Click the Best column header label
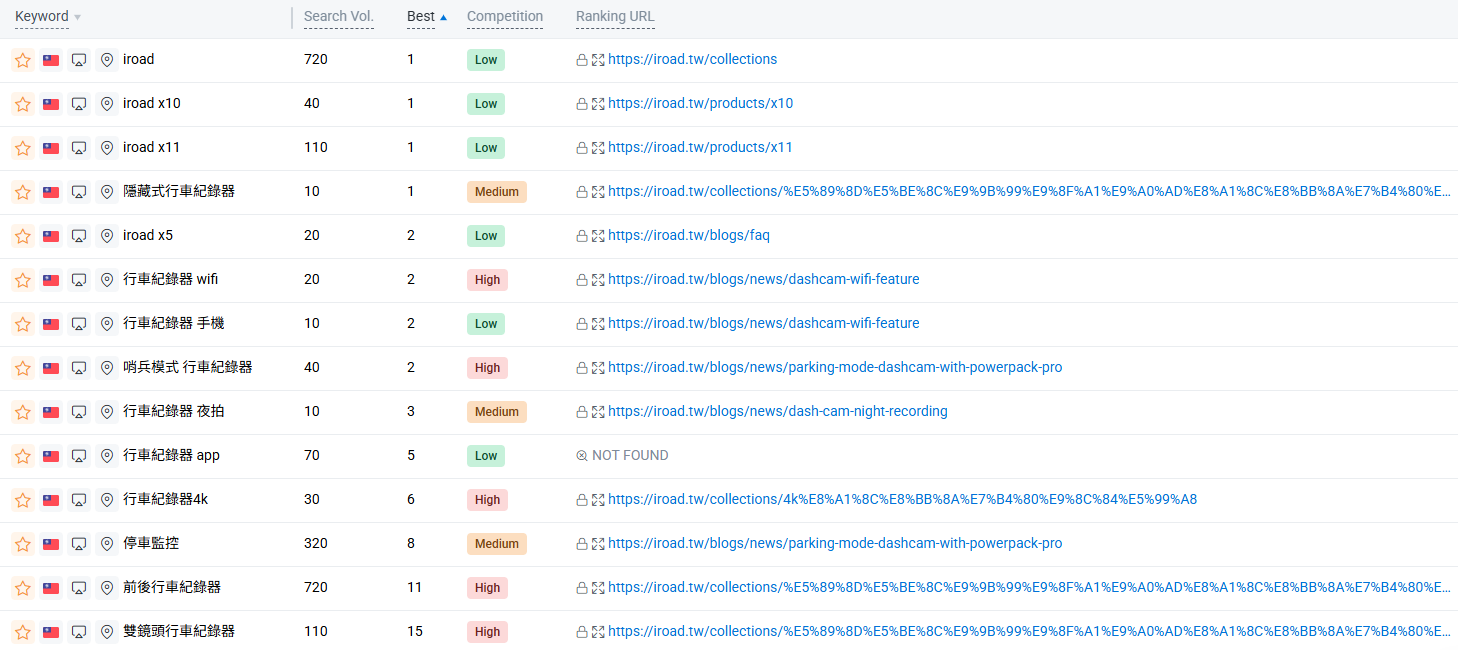 click(421, 17)
